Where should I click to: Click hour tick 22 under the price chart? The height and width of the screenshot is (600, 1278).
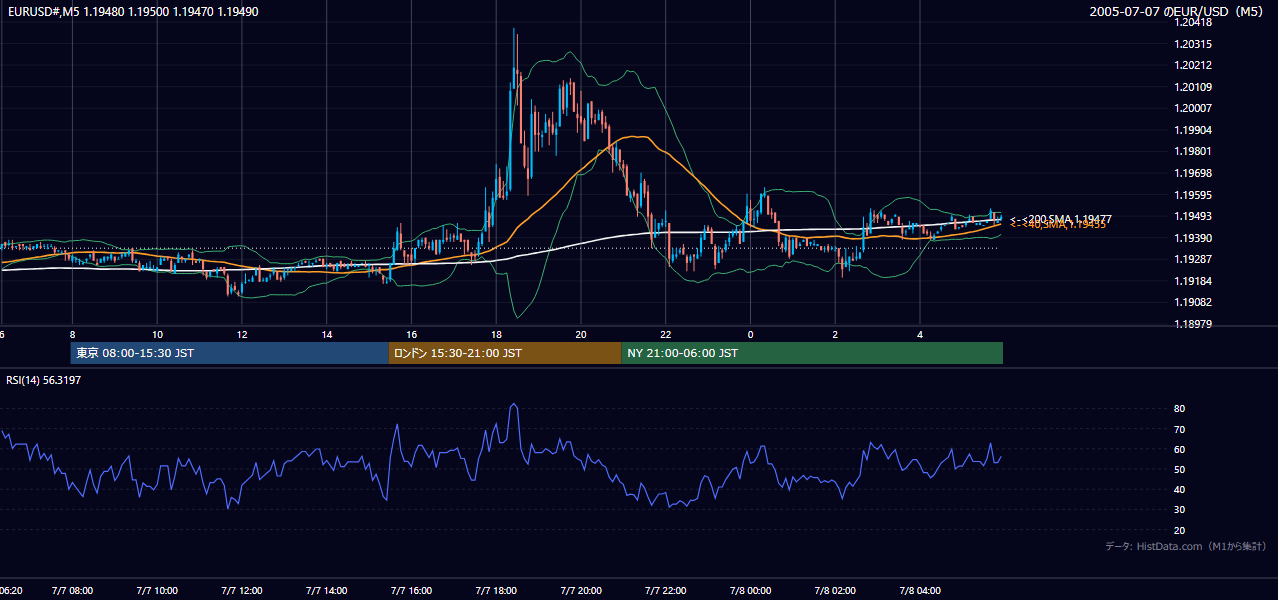tap(665, 334)
